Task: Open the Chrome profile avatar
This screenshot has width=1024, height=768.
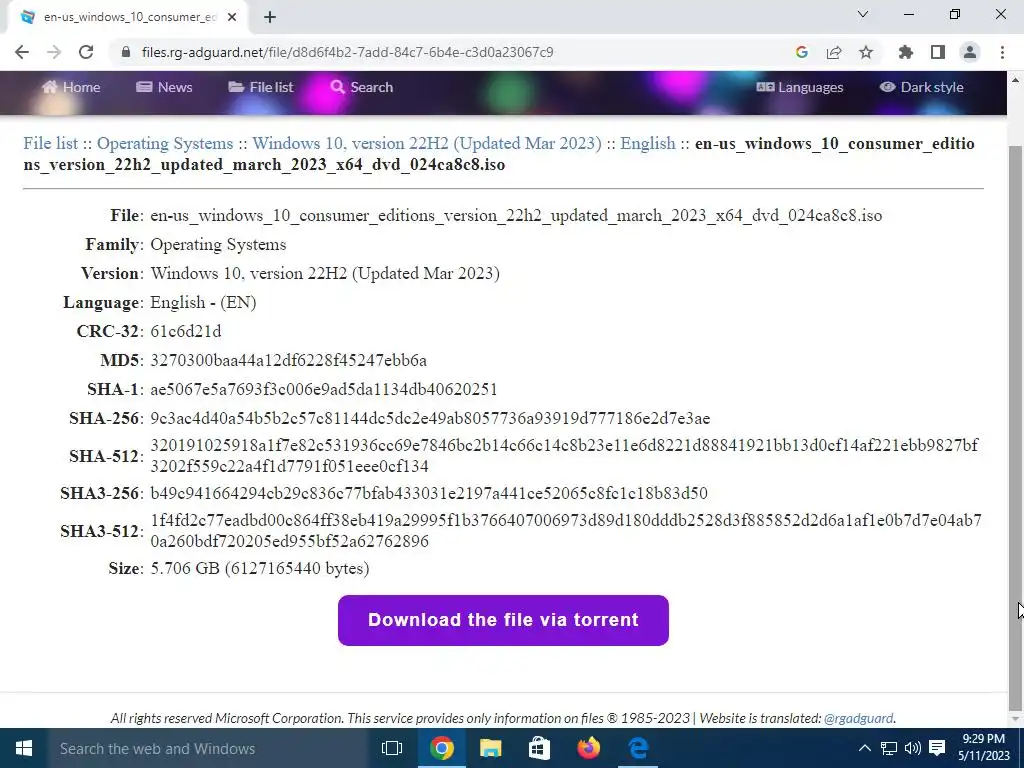Action: click(x=970, y=52)
